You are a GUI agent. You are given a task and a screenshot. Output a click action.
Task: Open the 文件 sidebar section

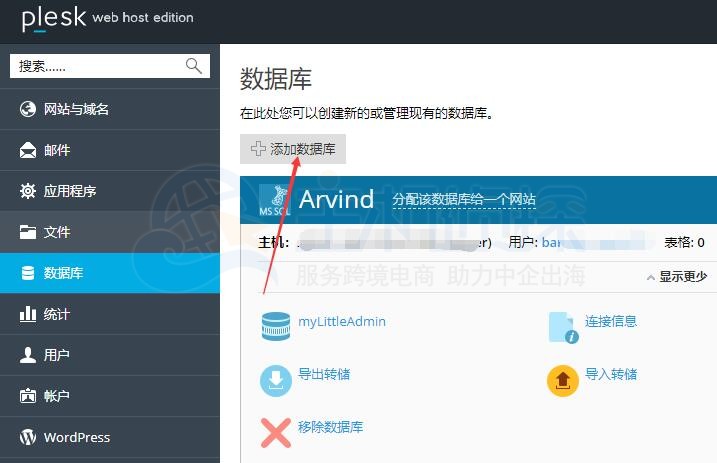point(110,232)
